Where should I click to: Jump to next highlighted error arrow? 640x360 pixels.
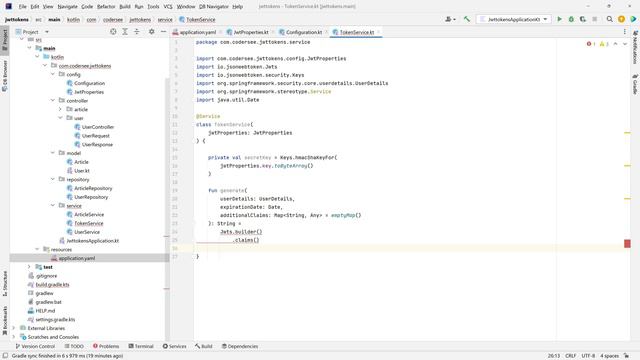click(x=624, y=44)
